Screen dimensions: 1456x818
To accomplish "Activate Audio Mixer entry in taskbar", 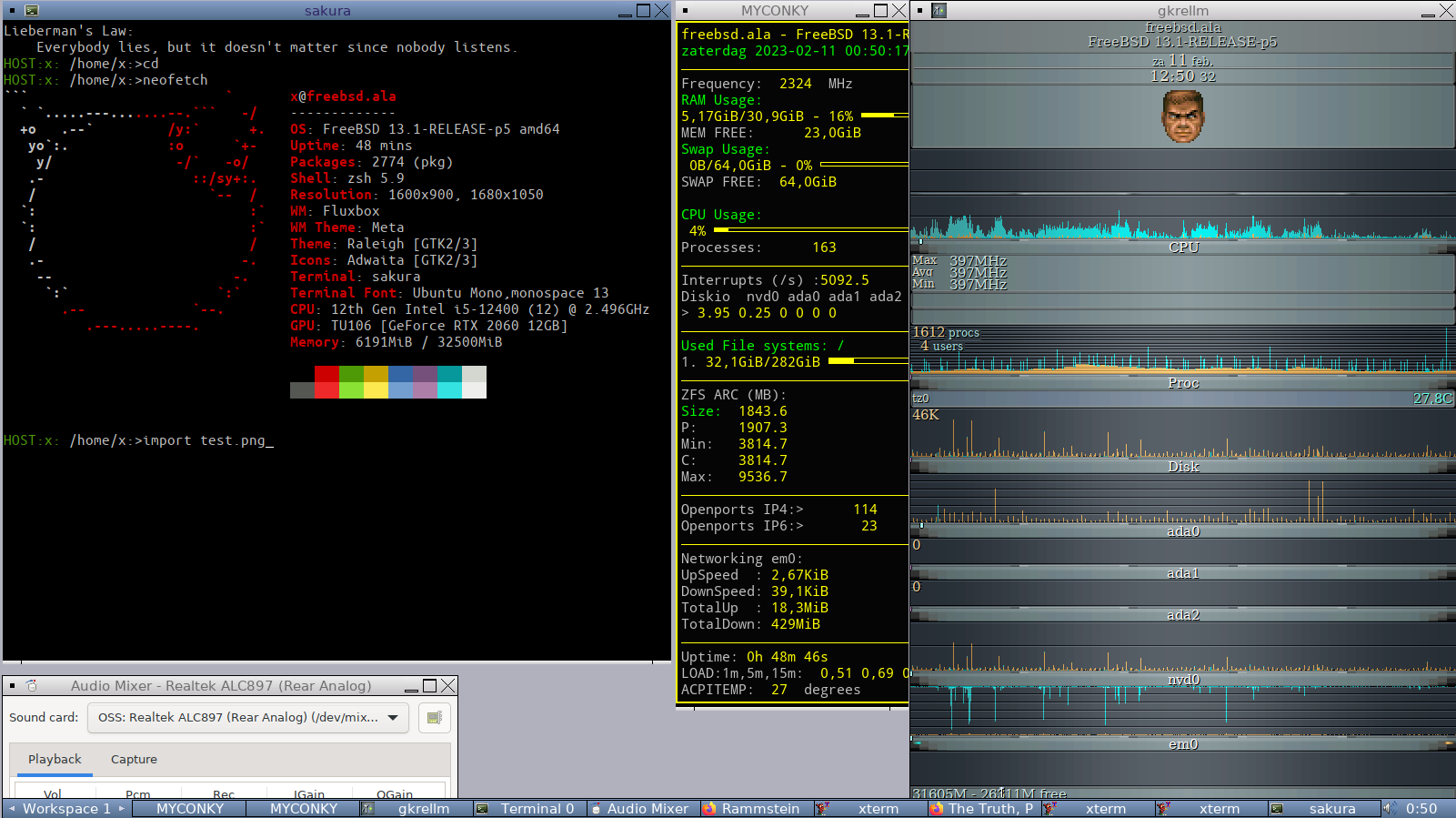I will (x=643, y=808).
